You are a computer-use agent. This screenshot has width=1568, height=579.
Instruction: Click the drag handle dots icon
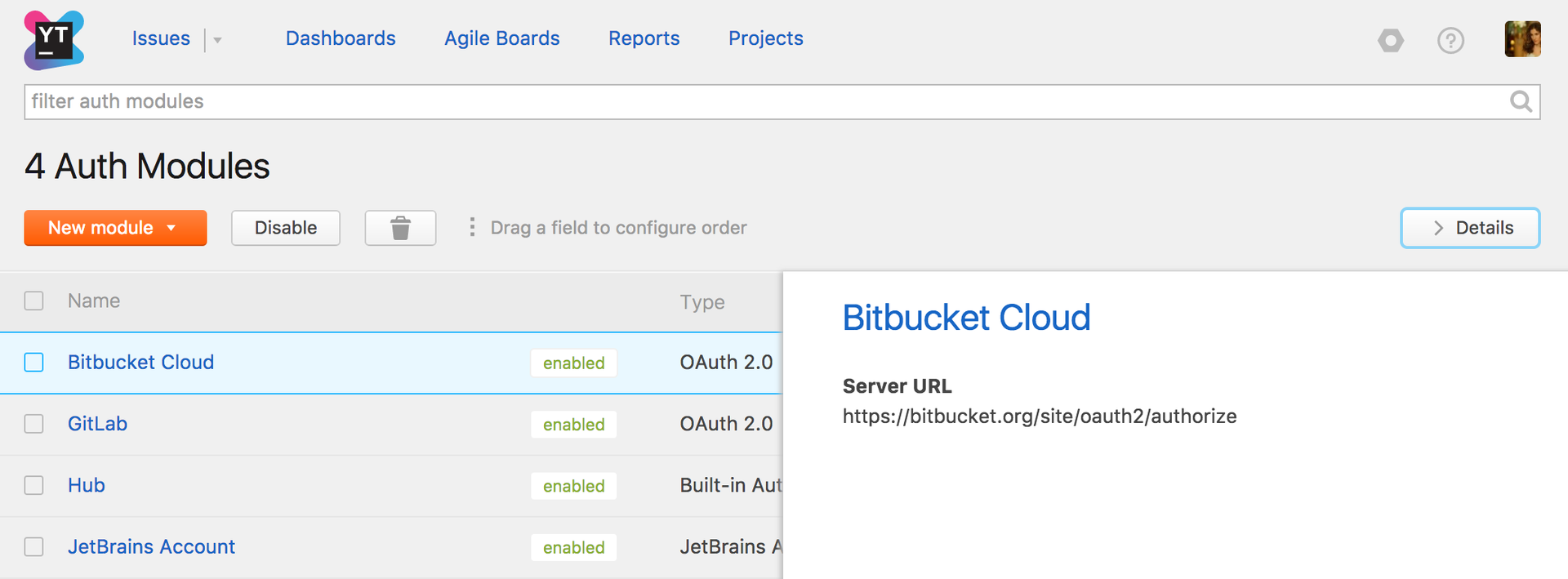[472, 227]
